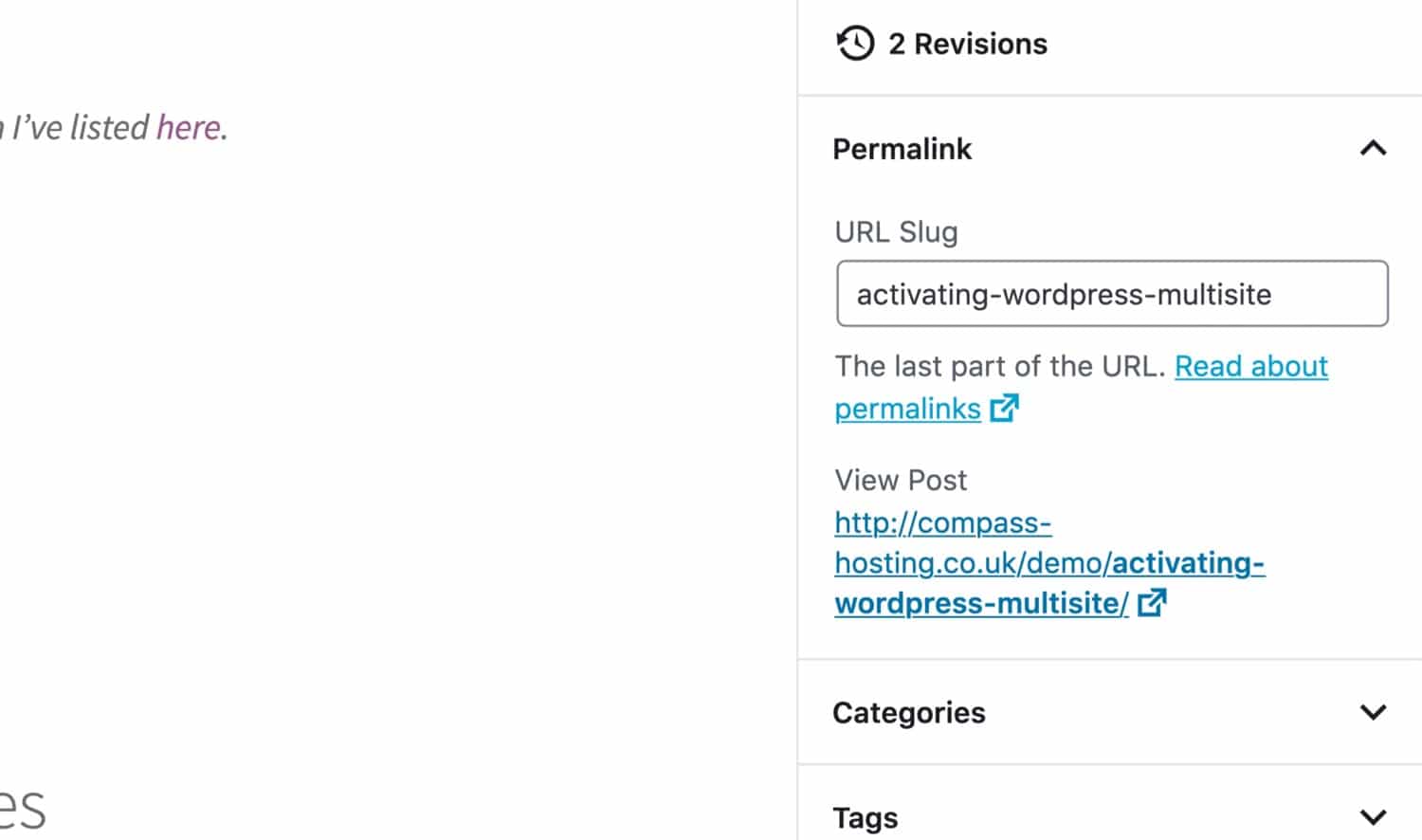Place cursor in italic "I've listed" text
The height and width of the screenshot is (840, 1422).
pyautogui.click(x=81, y=128)
